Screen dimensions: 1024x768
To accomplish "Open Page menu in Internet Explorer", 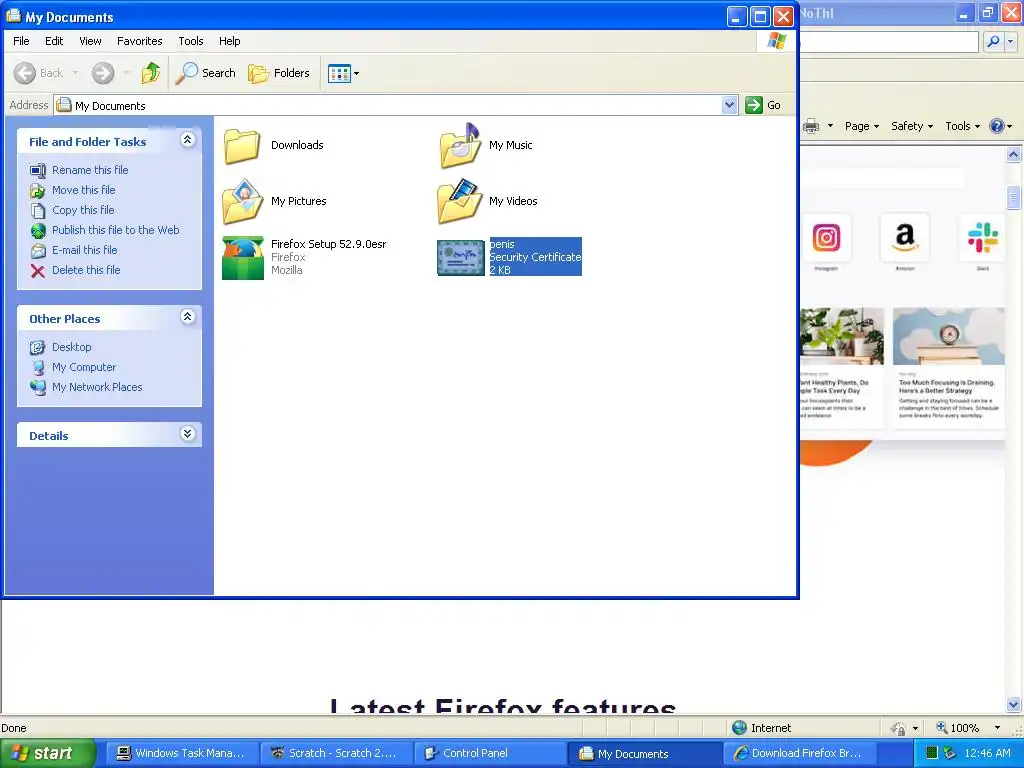I will point(861,126).
